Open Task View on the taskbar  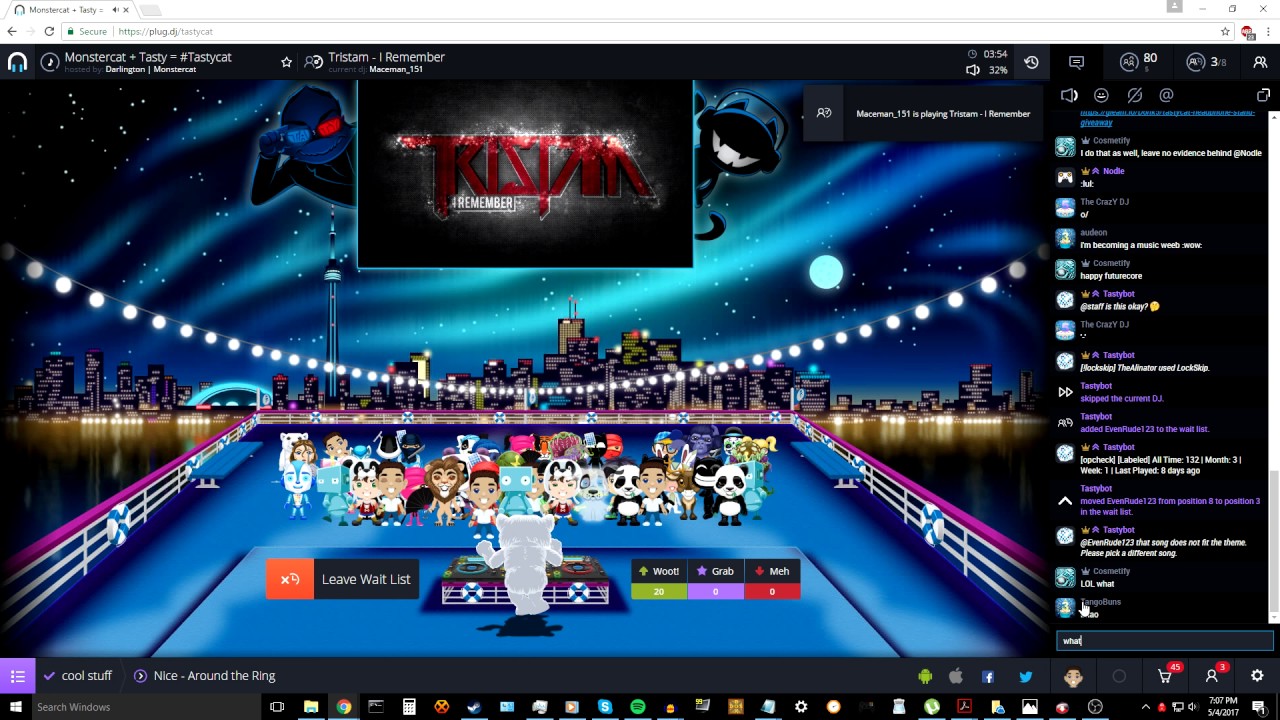(277, 707)
